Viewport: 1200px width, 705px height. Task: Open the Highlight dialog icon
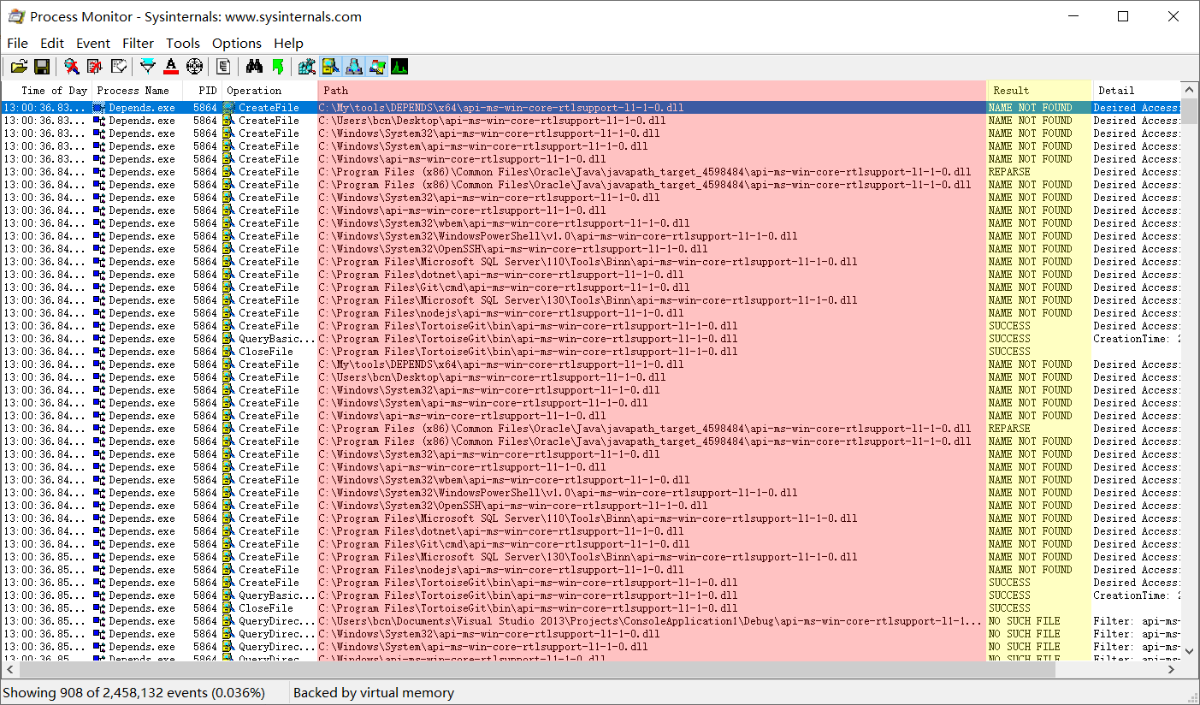click(171, 67)
